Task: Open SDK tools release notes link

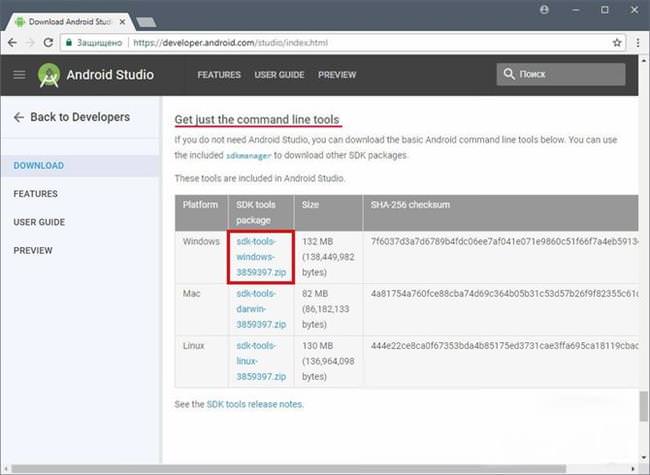Action: pos(255,404)
